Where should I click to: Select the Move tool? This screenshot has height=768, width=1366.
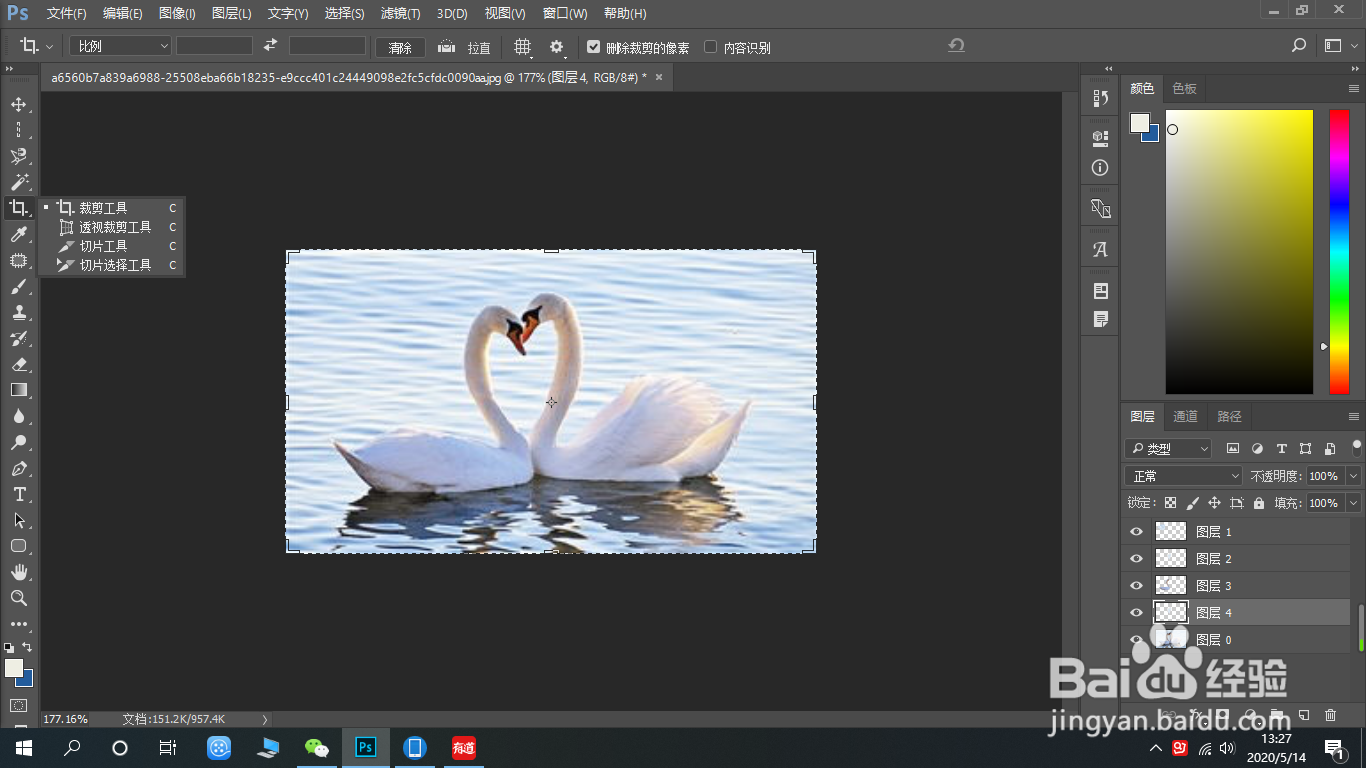(x=19, y=104)
